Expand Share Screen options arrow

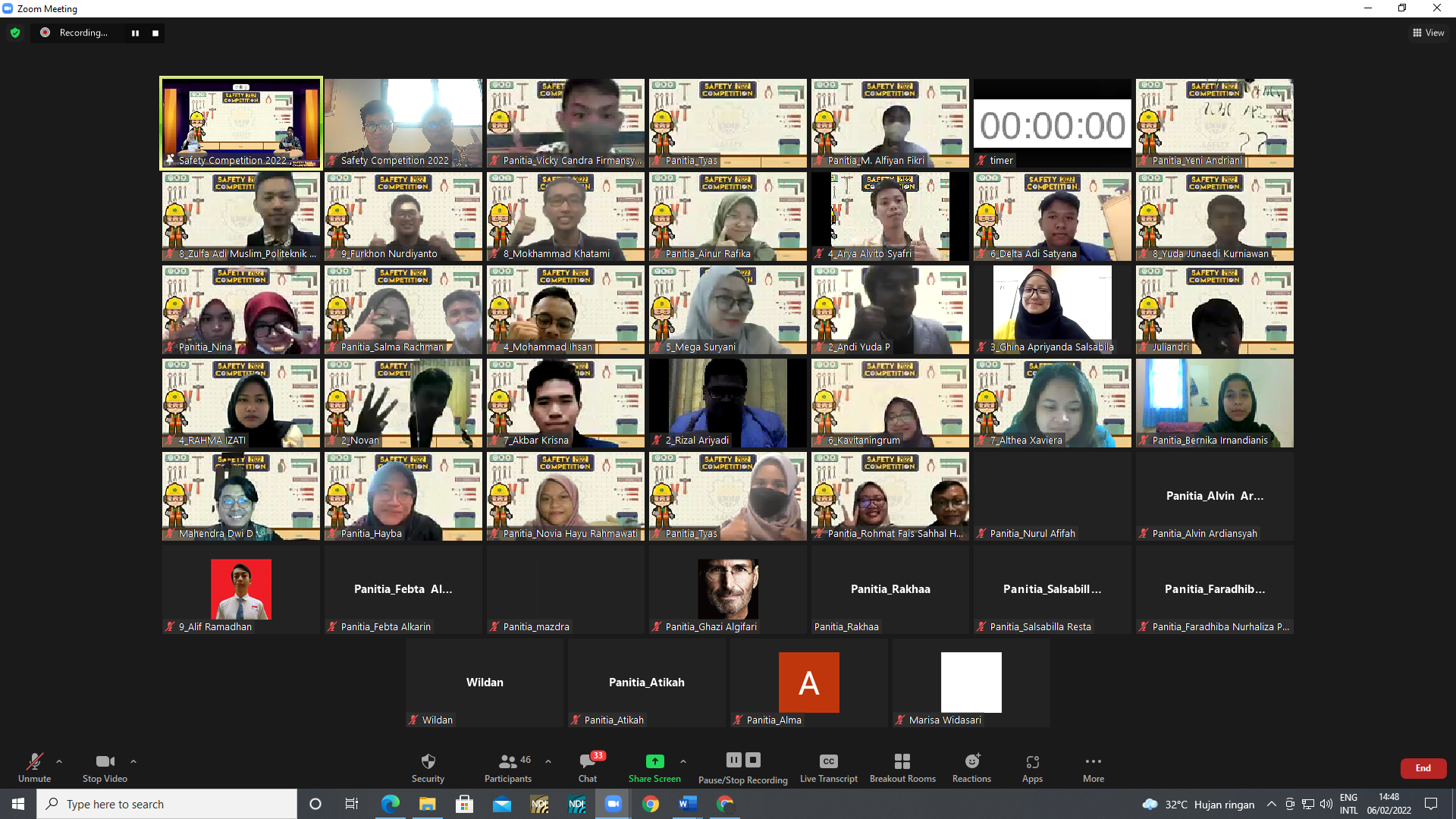pos(683,761)
